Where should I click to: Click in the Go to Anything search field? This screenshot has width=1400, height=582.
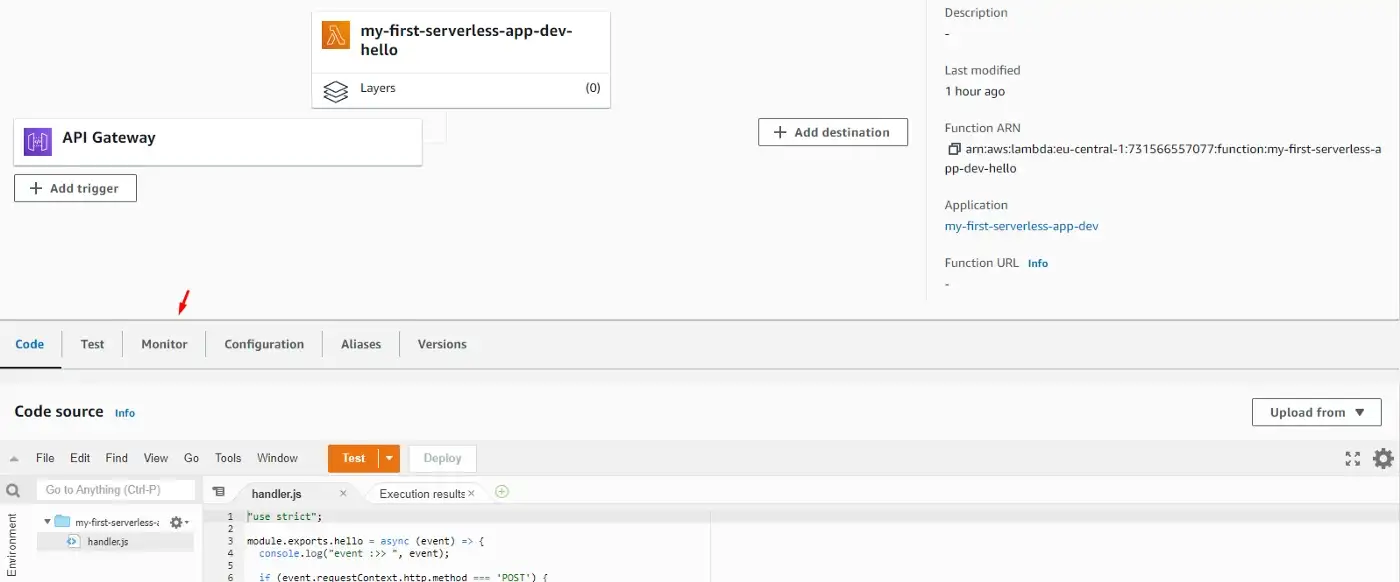point(115,490)
